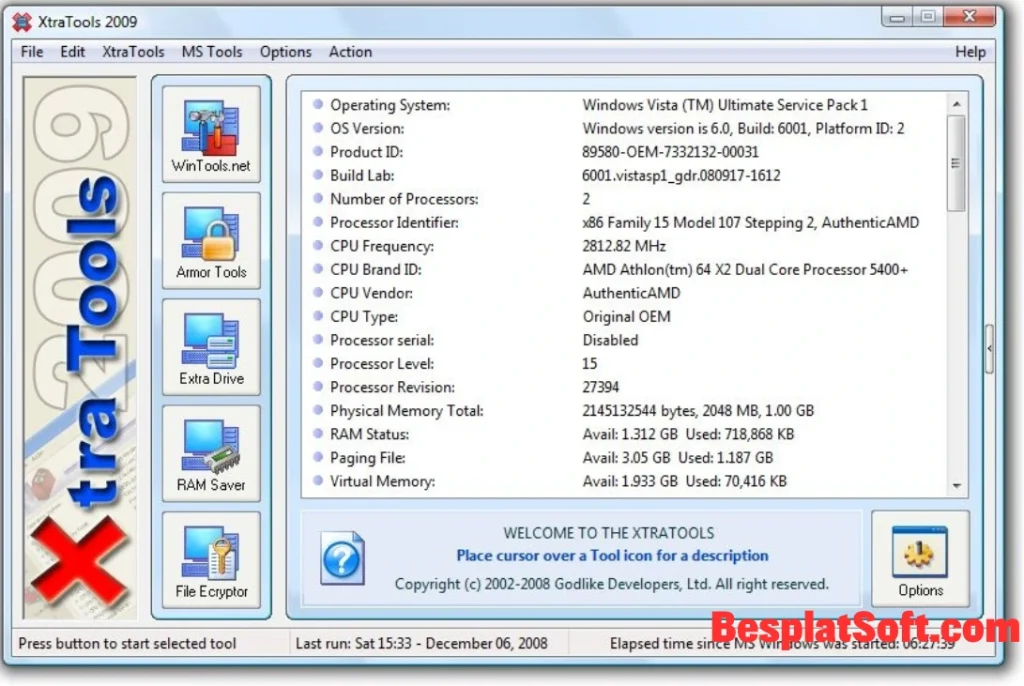Open the Action menu
This screenshot has height=686, width=1024.
tap(350, 52)
